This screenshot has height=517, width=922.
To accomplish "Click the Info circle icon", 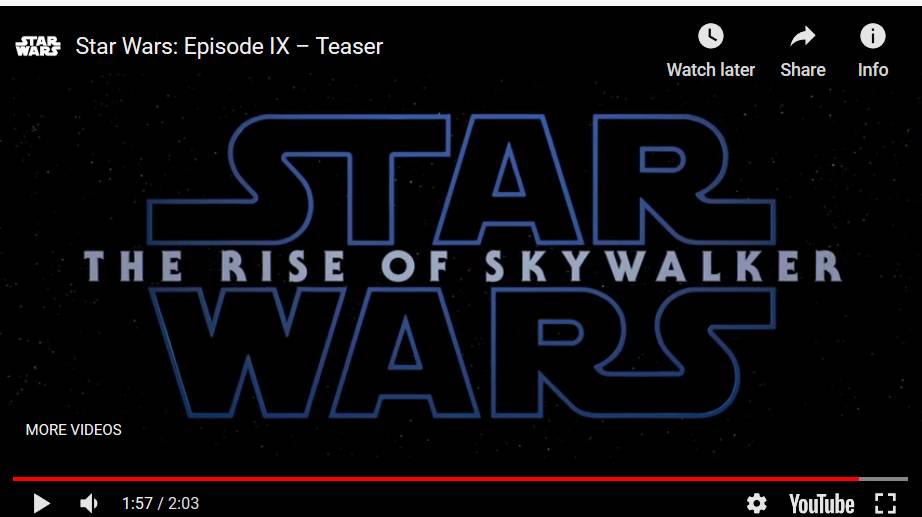I will coord(873,36).
